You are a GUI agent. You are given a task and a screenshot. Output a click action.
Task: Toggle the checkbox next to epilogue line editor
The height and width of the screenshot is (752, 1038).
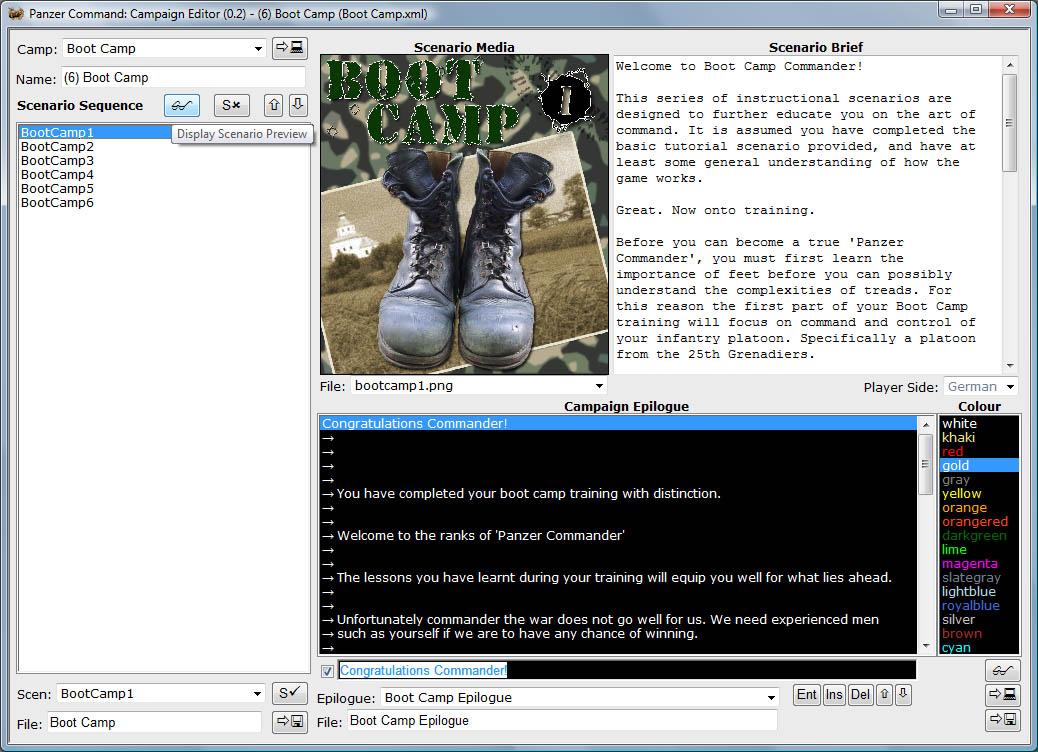tap(327, 671)
